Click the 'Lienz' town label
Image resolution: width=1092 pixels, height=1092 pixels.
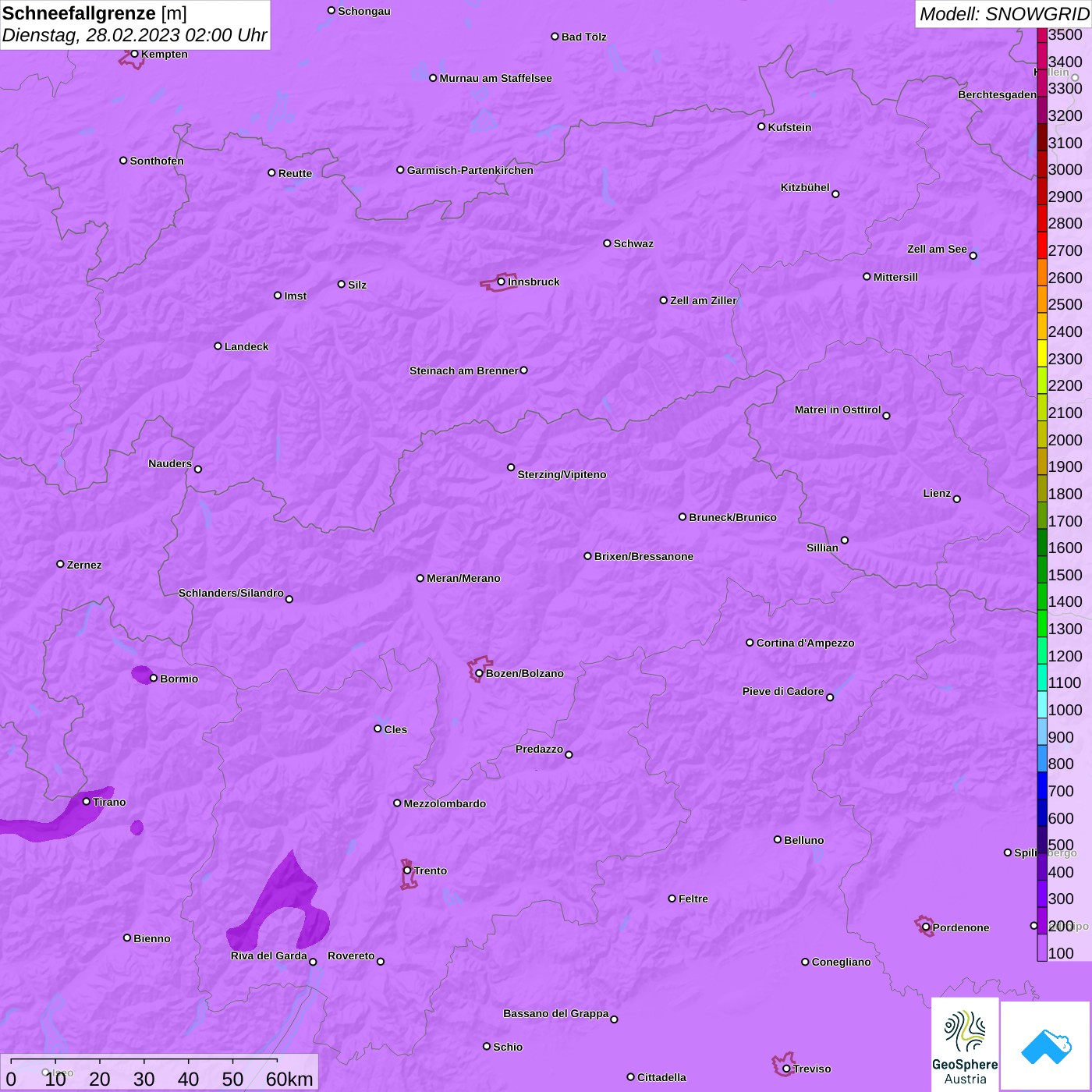click(937, 493)
